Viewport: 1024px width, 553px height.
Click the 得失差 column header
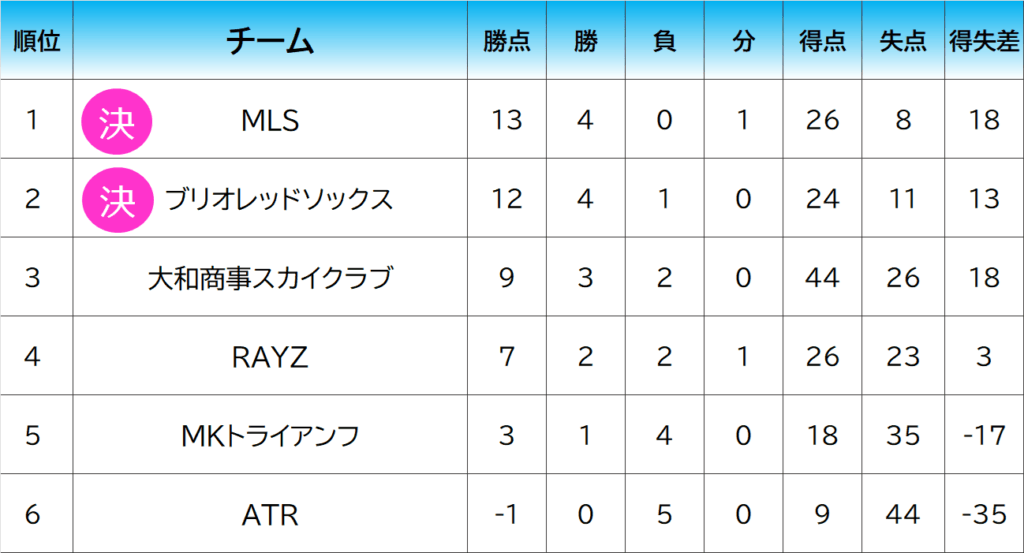click(x=984, y=41)
